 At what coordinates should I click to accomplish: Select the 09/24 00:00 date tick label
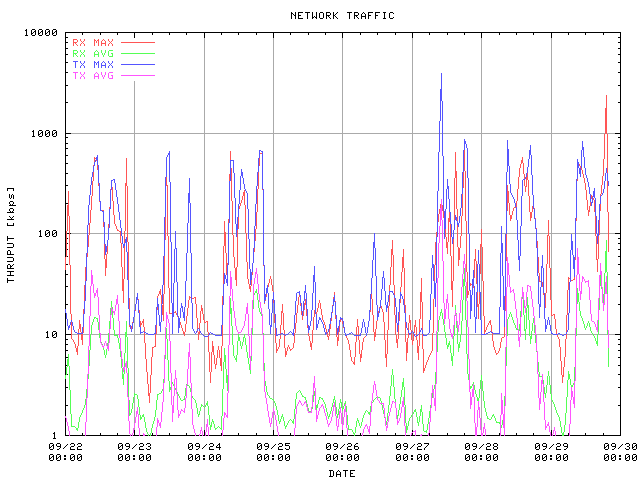pos(204,452)
